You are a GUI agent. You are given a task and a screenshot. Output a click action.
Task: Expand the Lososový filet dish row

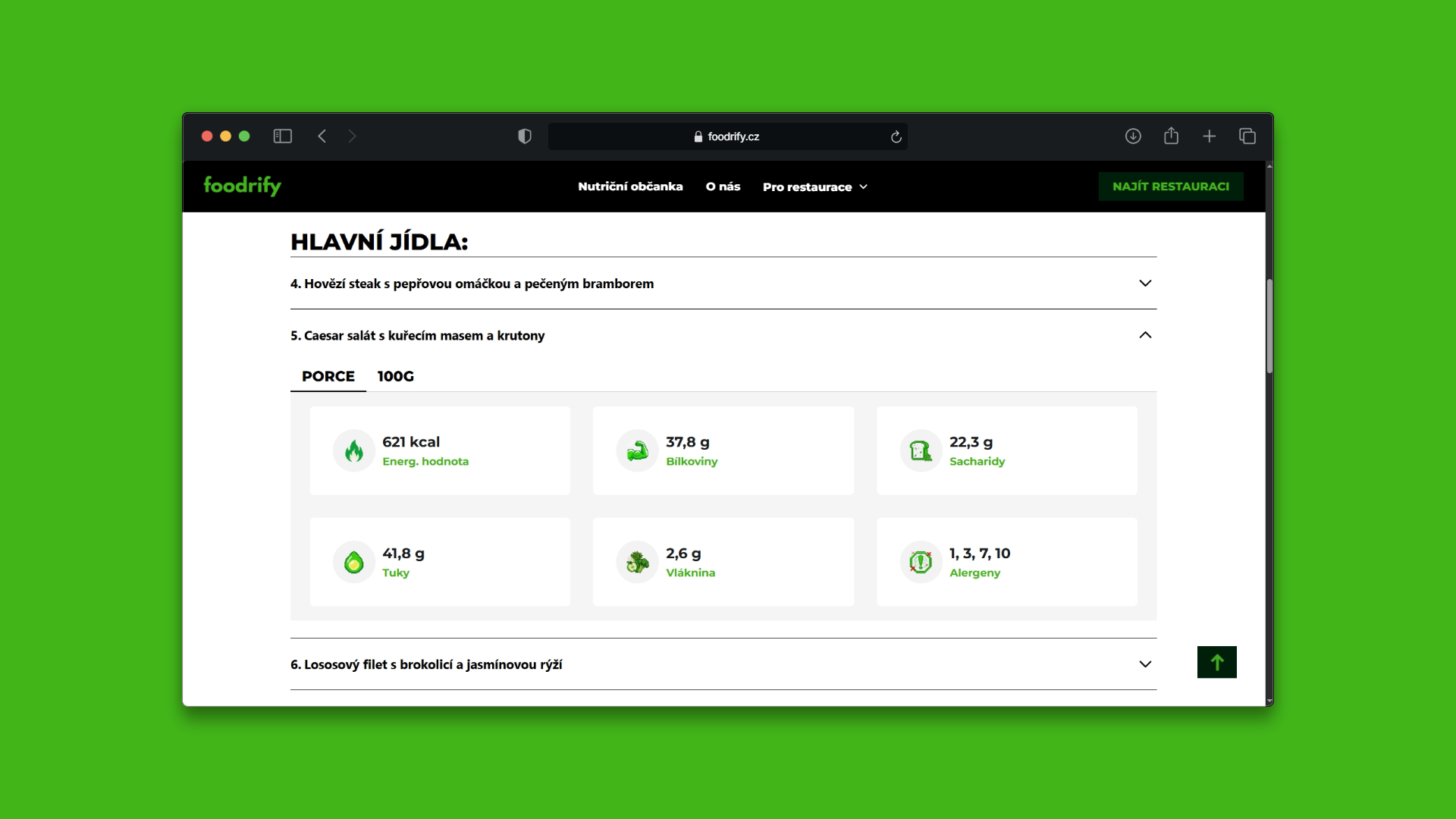[x=723, y=664]
